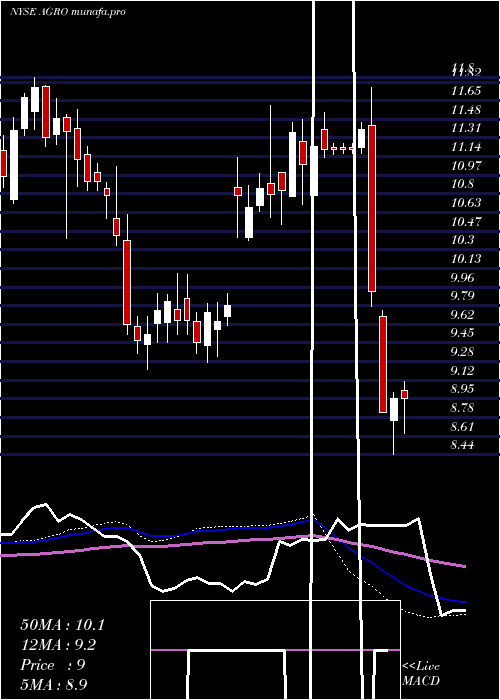Click the 11.65 price axis label
This screenshot has height=700, width=500.
[466, 91]
